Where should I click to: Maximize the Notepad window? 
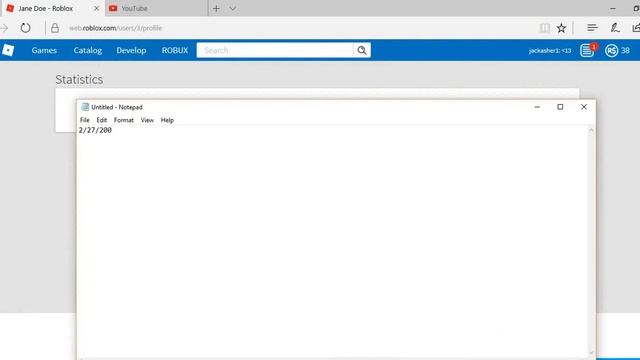(560, 107)
